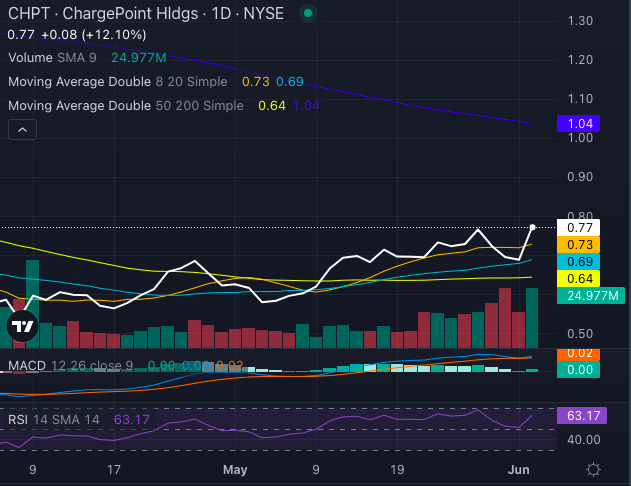Select the CHPT ChargePoint Hldgs symbol title
Image resolution: width=631 pixels, height=486 pixels.
point(146,14)
